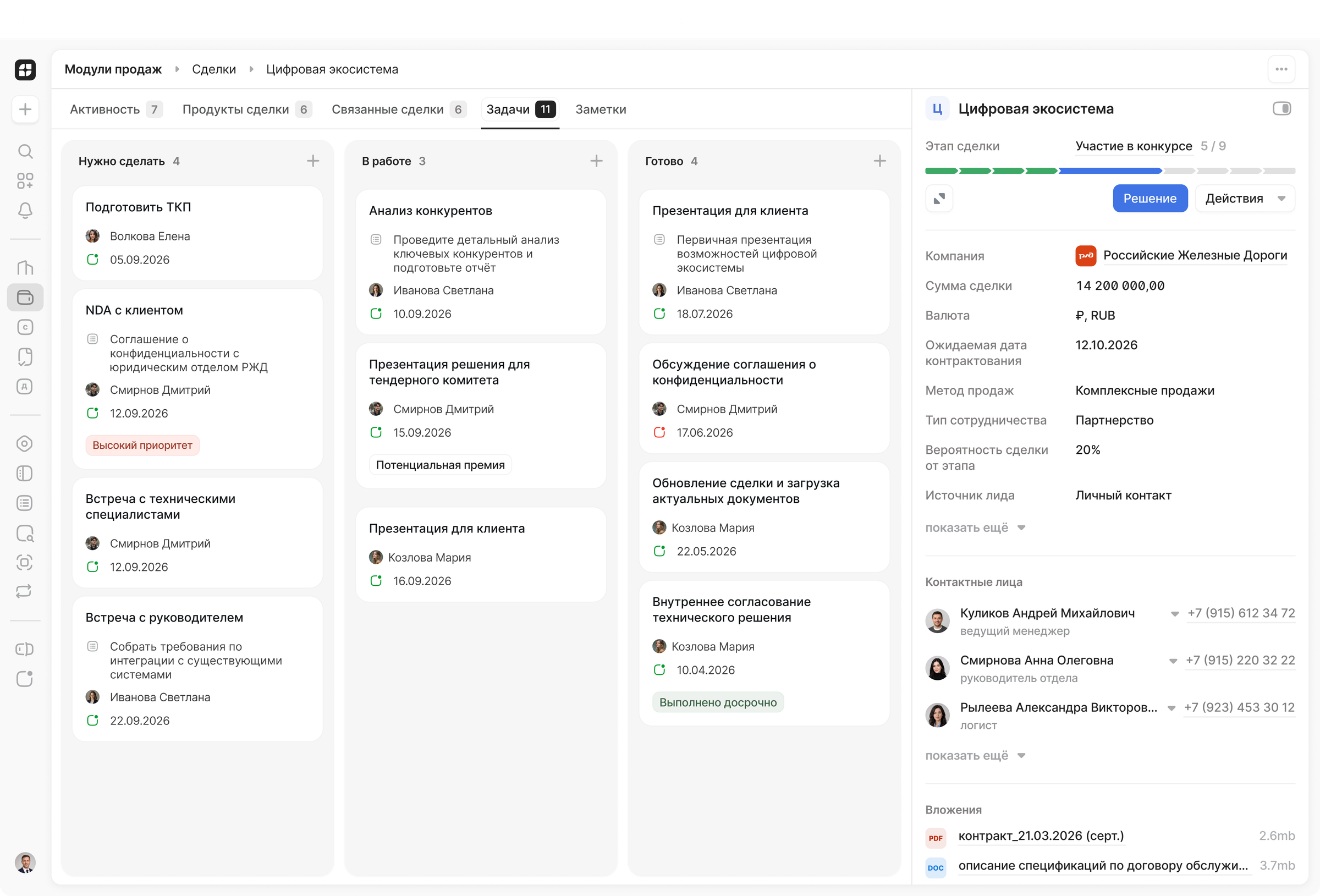Toggle the side panel switch near the deal title
The width and height of the screenshot is (1320, 896).
click(1281, 108)
